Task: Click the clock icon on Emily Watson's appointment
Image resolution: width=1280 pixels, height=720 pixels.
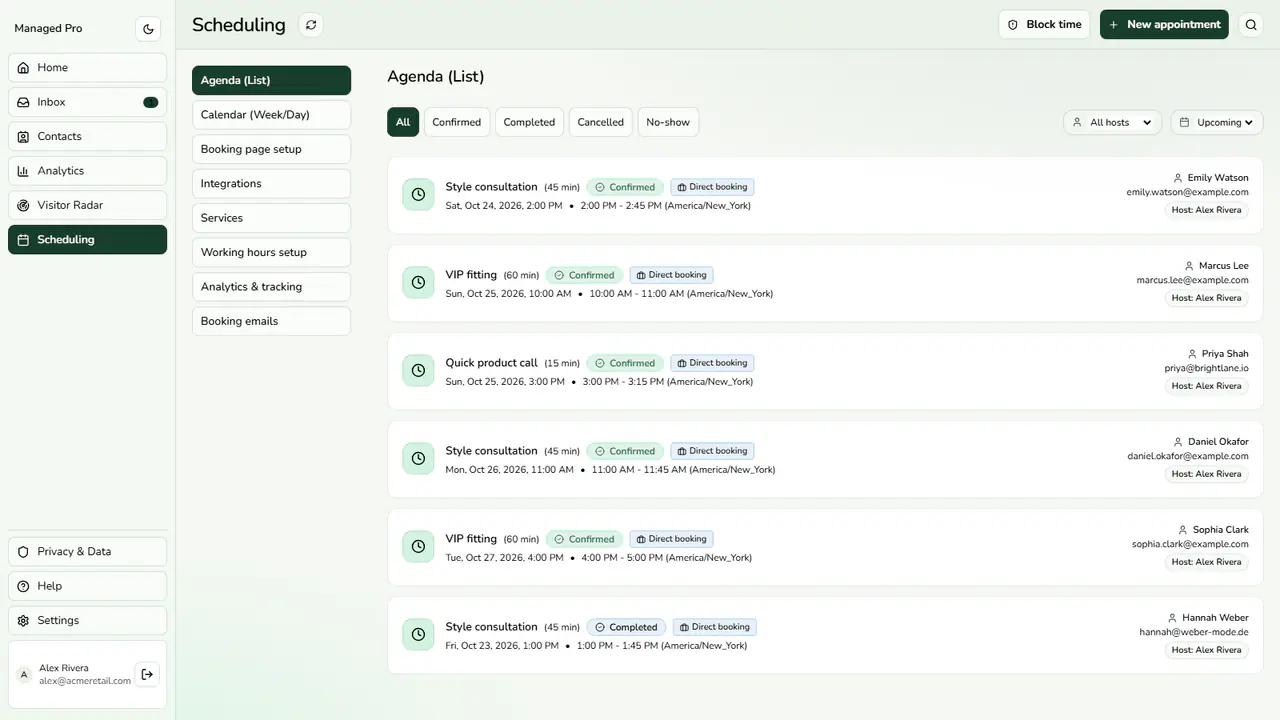Action: point(418,195)
